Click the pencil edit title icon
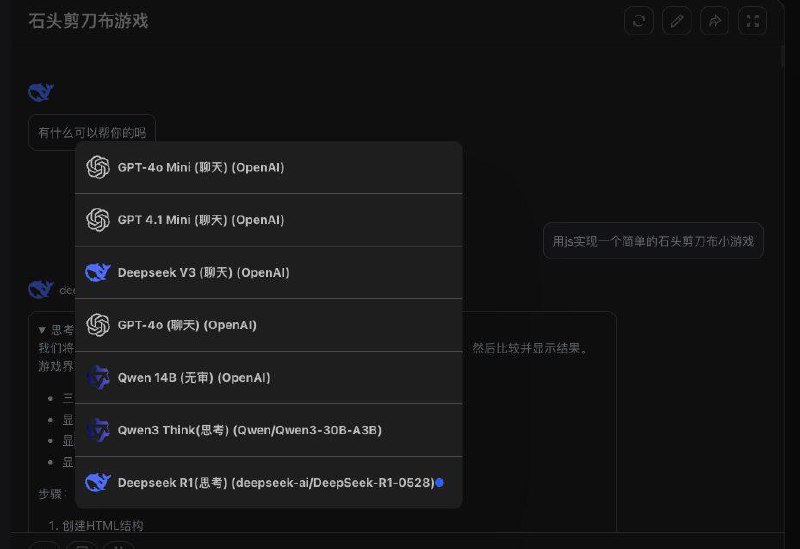 (x=677, y=21)
